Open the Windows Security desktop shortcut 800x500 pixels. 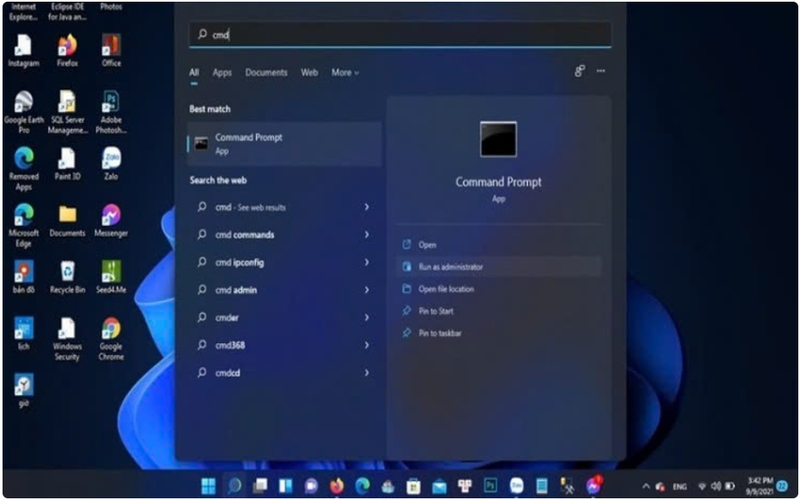67,339
